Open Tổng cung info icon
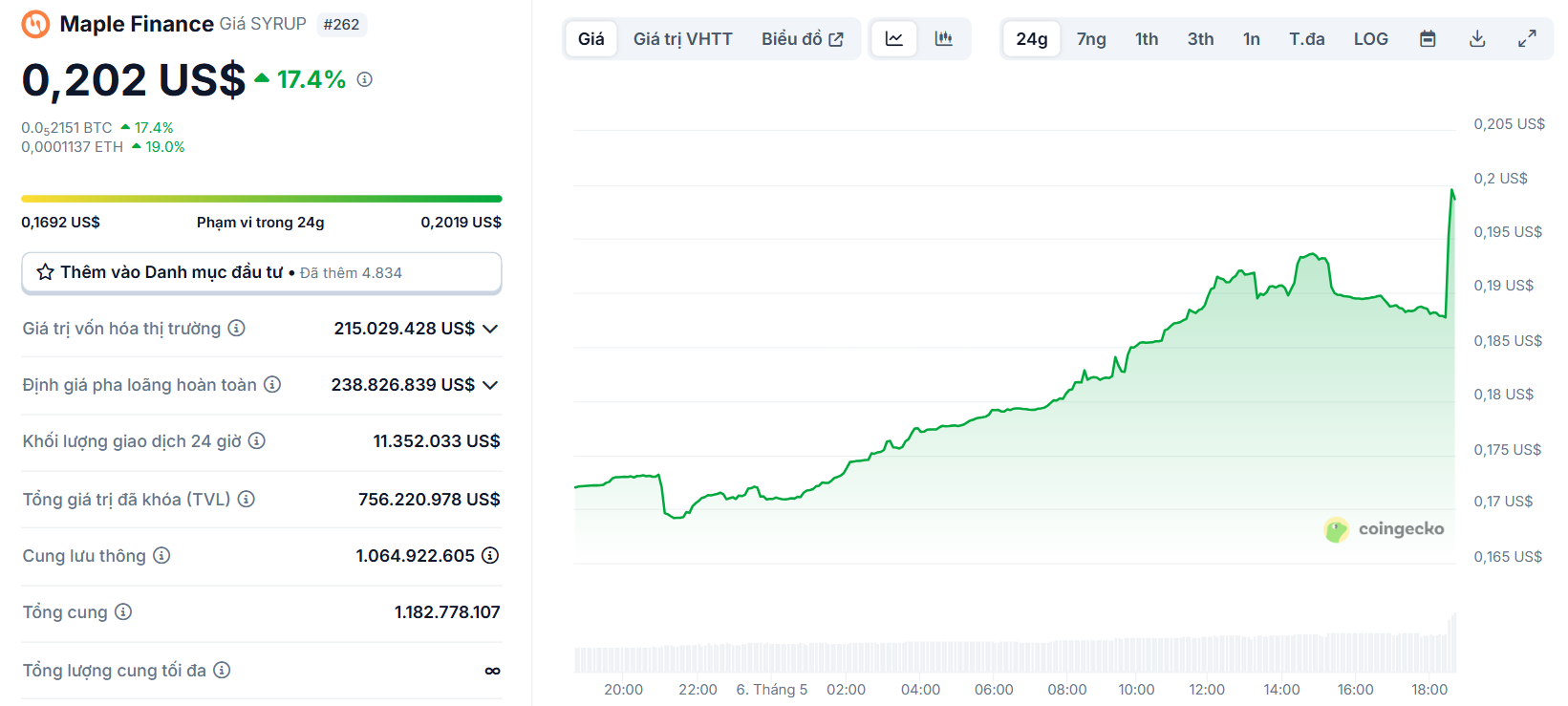This screenshot has width=1568, height=706. [x=123, y=611]
